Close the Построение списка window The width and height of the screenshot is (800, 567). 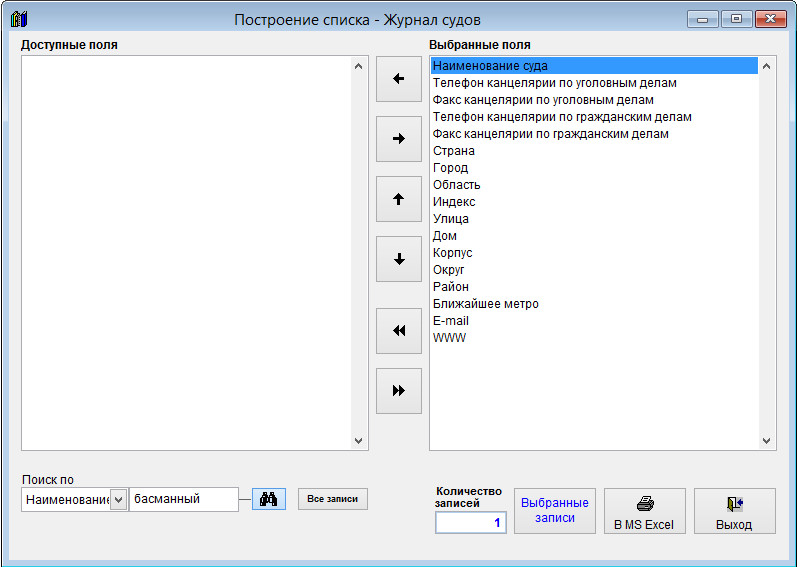[x=770, y=19]
